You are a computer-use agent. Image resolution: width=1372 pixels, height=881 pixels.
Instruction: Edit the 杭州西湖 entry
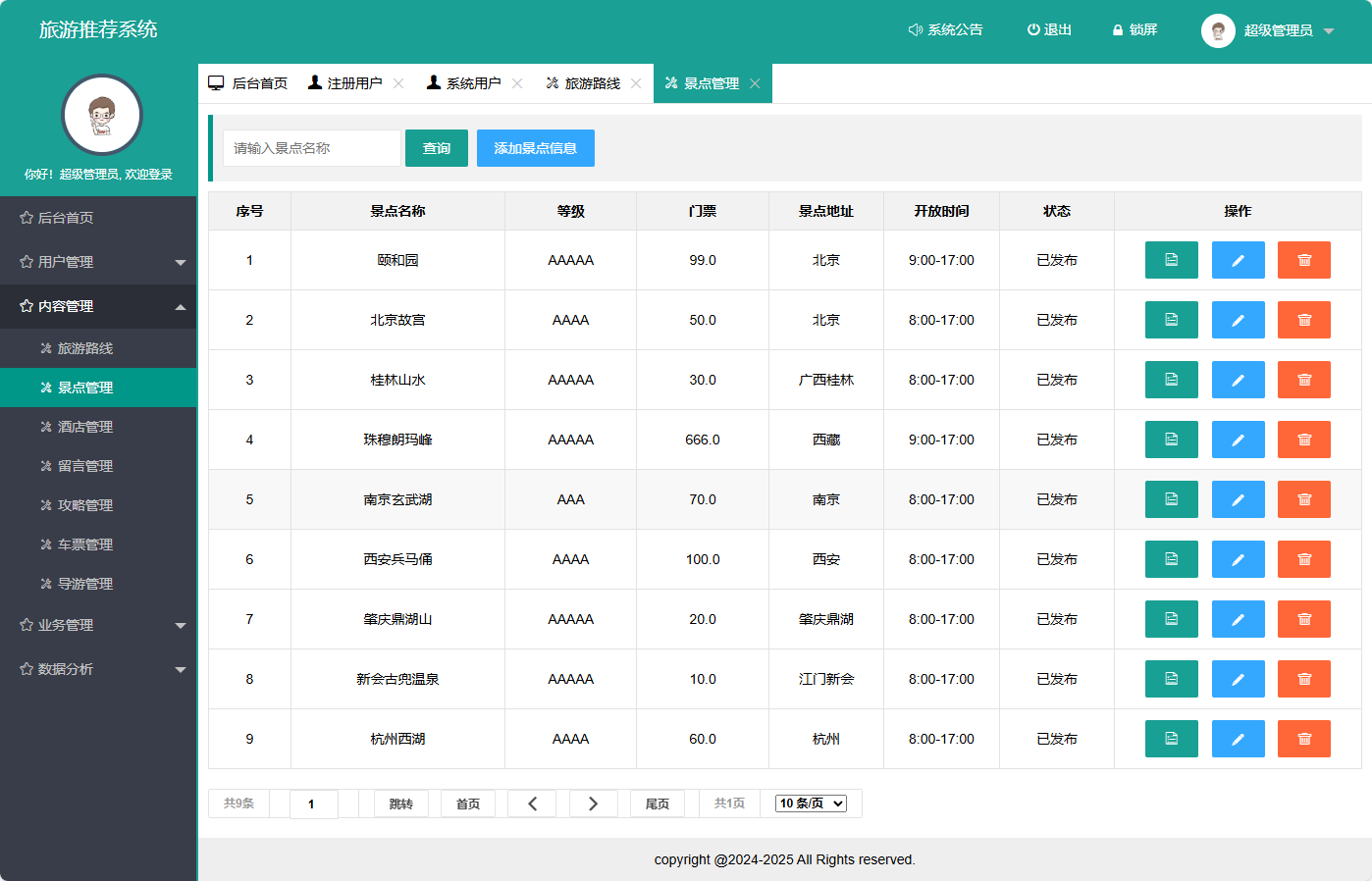(1238, 739)
